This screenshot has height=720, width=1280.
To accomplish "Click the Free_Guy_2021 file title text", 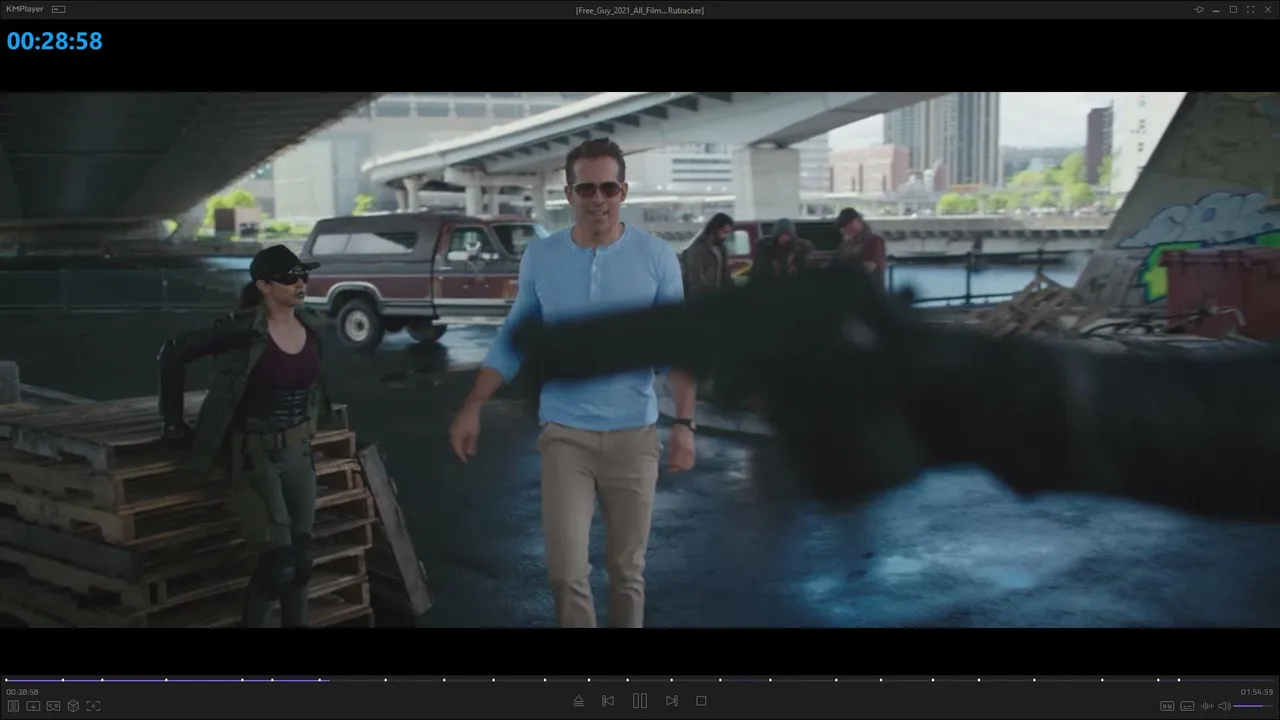I will pyautogui.click(x=640, y=10).
